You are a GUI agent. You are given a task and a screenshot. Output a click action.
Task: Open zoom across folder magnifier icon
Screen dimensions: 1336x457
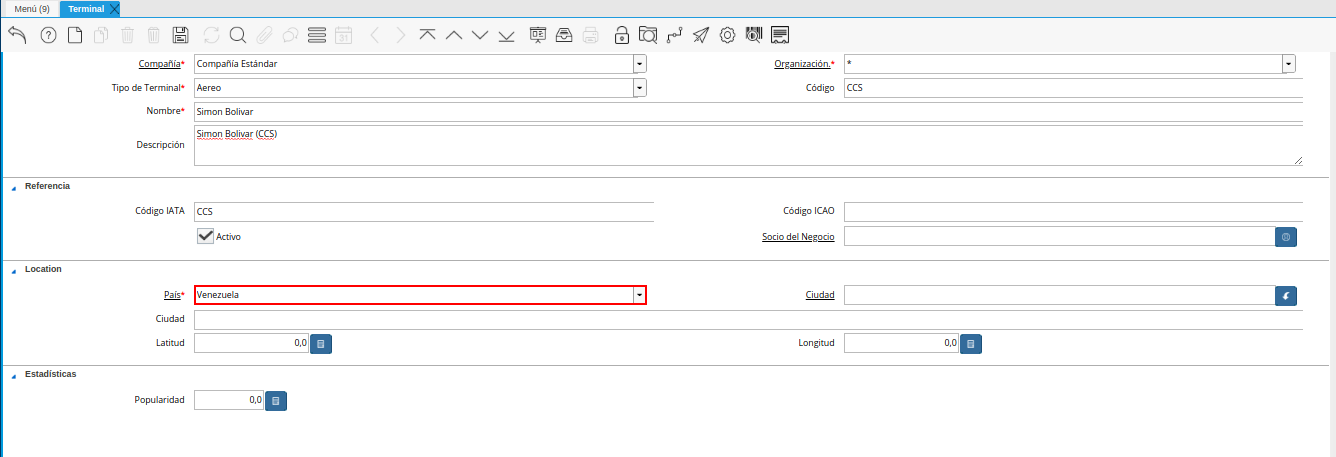[648, 35]
